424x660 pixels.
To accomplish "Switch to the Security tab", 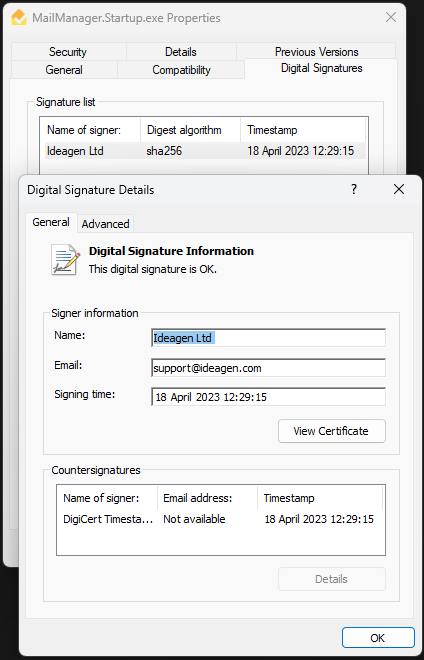I will pyautogui.click(x=67, y=52).
